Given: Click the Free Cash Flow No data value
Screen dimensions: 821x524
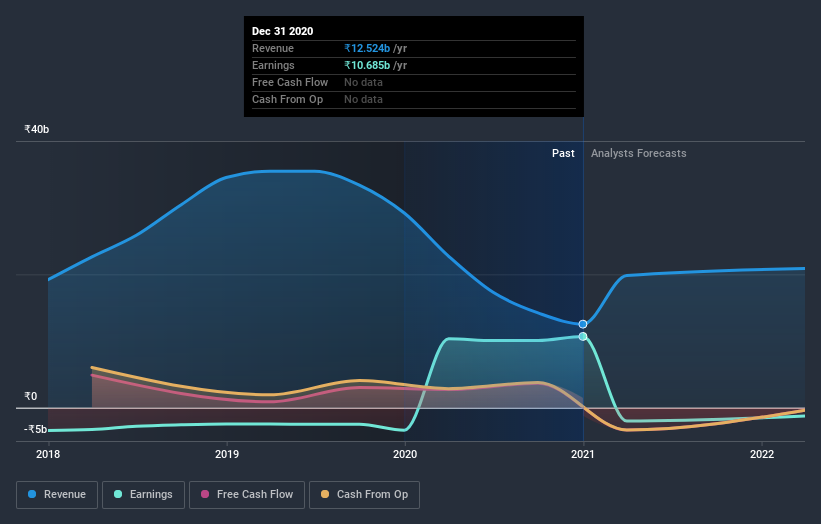Looking at the screenshot, I should click(363, 82).
